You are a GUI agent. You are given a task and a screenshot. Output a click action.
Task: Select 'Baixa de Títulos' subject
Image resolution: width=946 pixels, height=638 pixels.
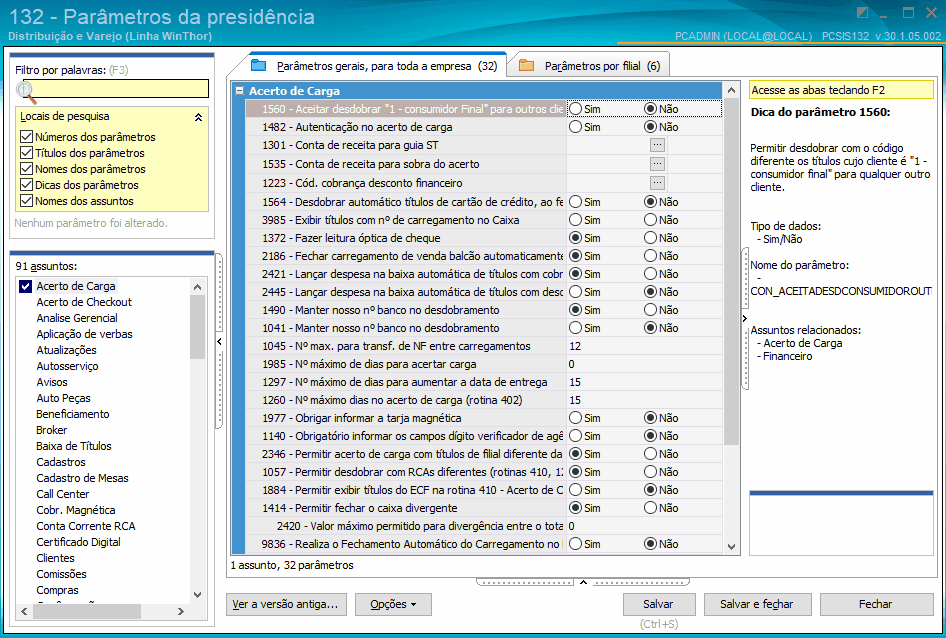74,446
